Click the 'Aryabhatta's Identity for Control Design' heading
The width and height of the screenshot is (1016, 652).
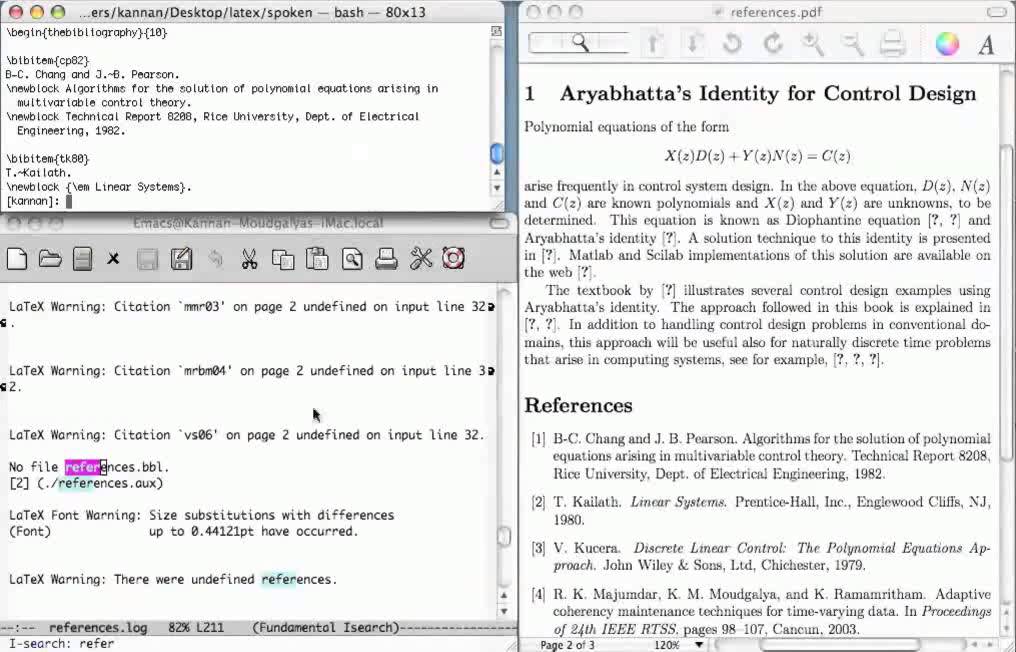pyautogui.click(x=768, y=93)
